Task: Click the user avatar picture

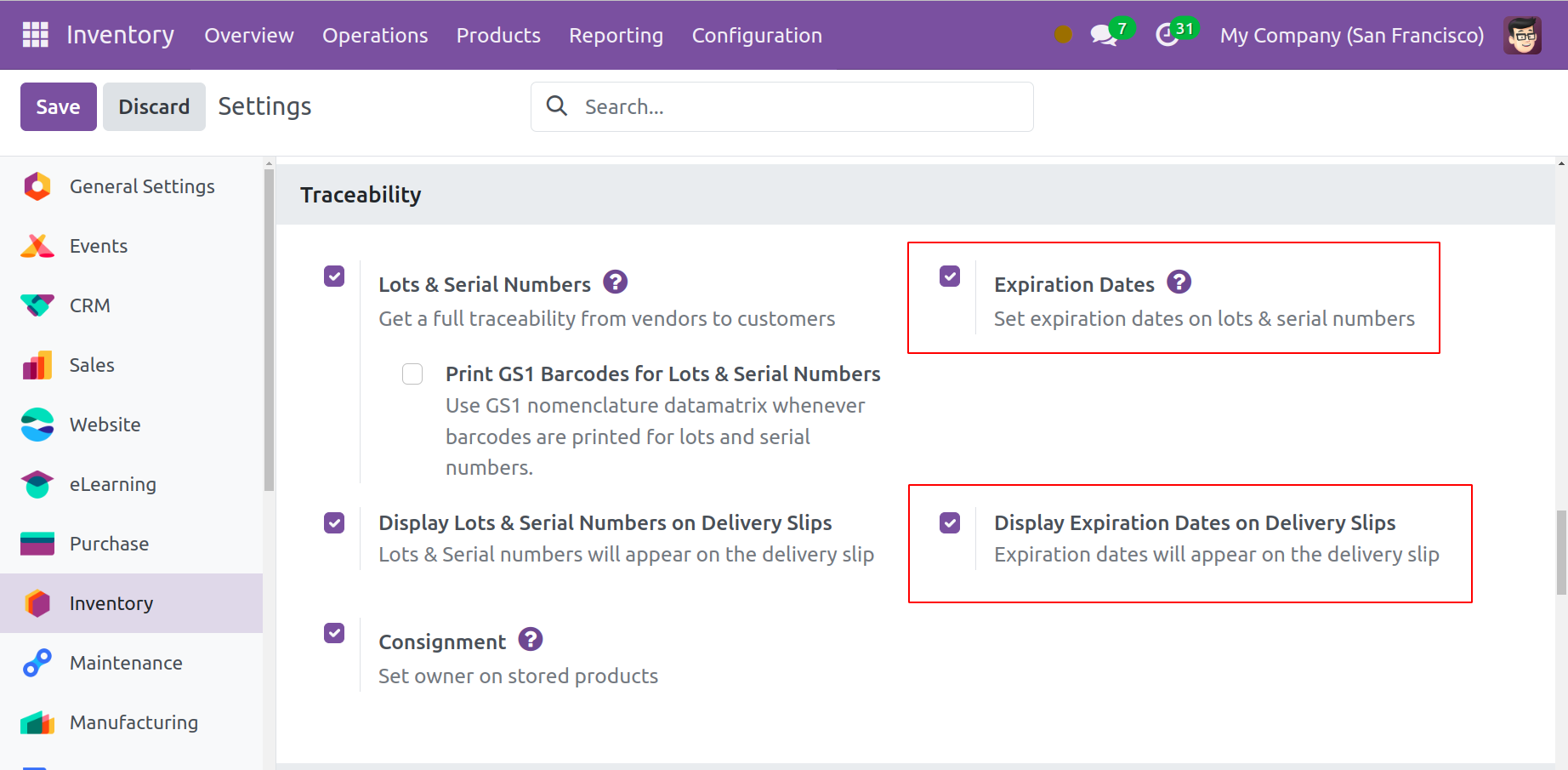Action: tap(1521, 36)
